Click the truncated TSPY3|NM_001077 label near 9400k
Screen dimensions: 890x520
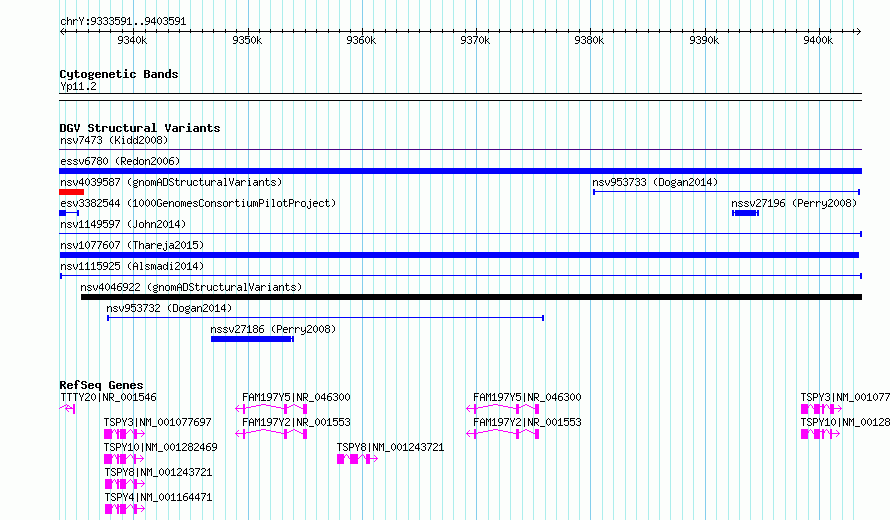845,397
